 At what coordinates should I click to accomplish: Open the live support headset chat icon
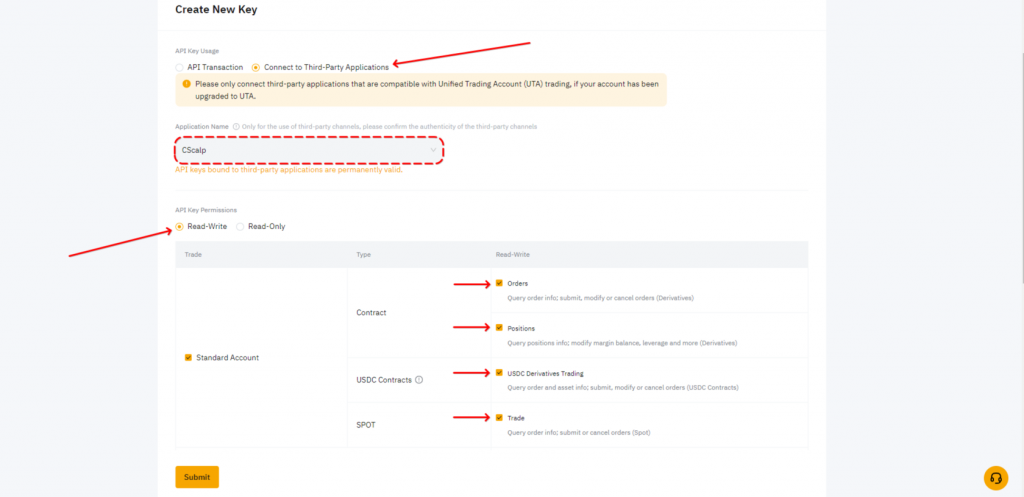[995, 477]
